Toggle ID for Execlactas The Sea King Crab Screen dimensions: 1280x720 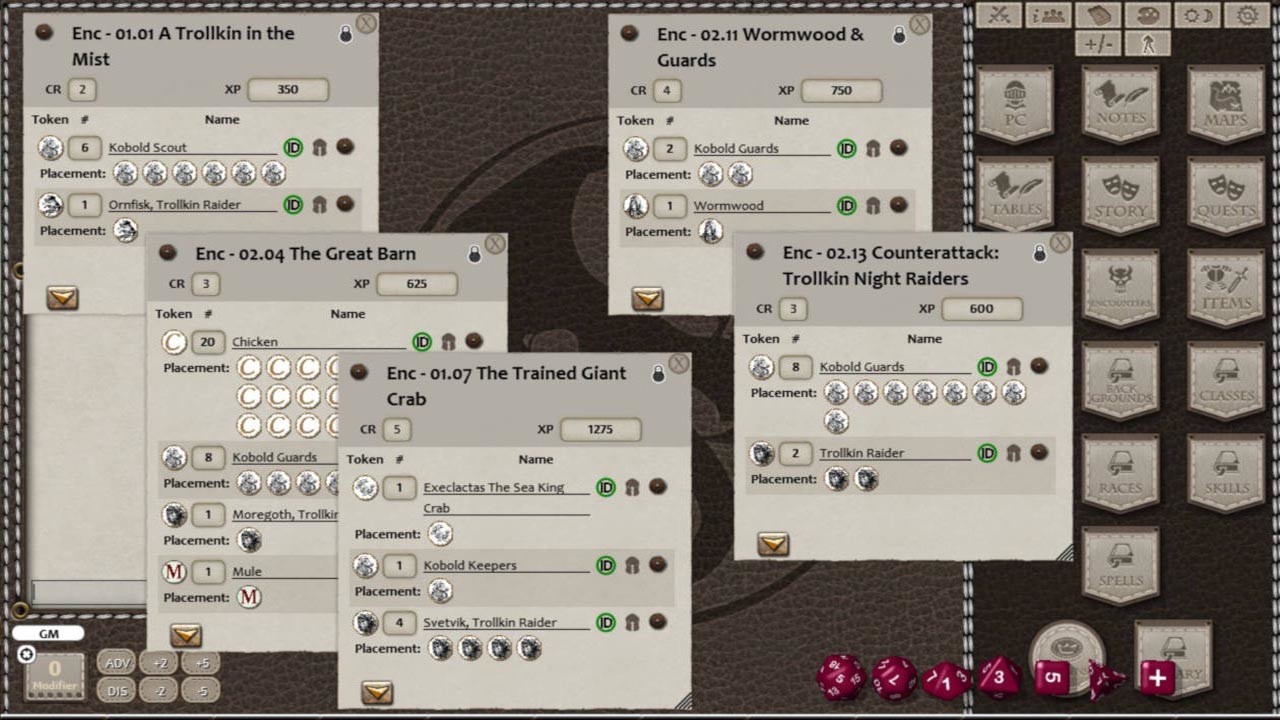[x=605, y=487]
